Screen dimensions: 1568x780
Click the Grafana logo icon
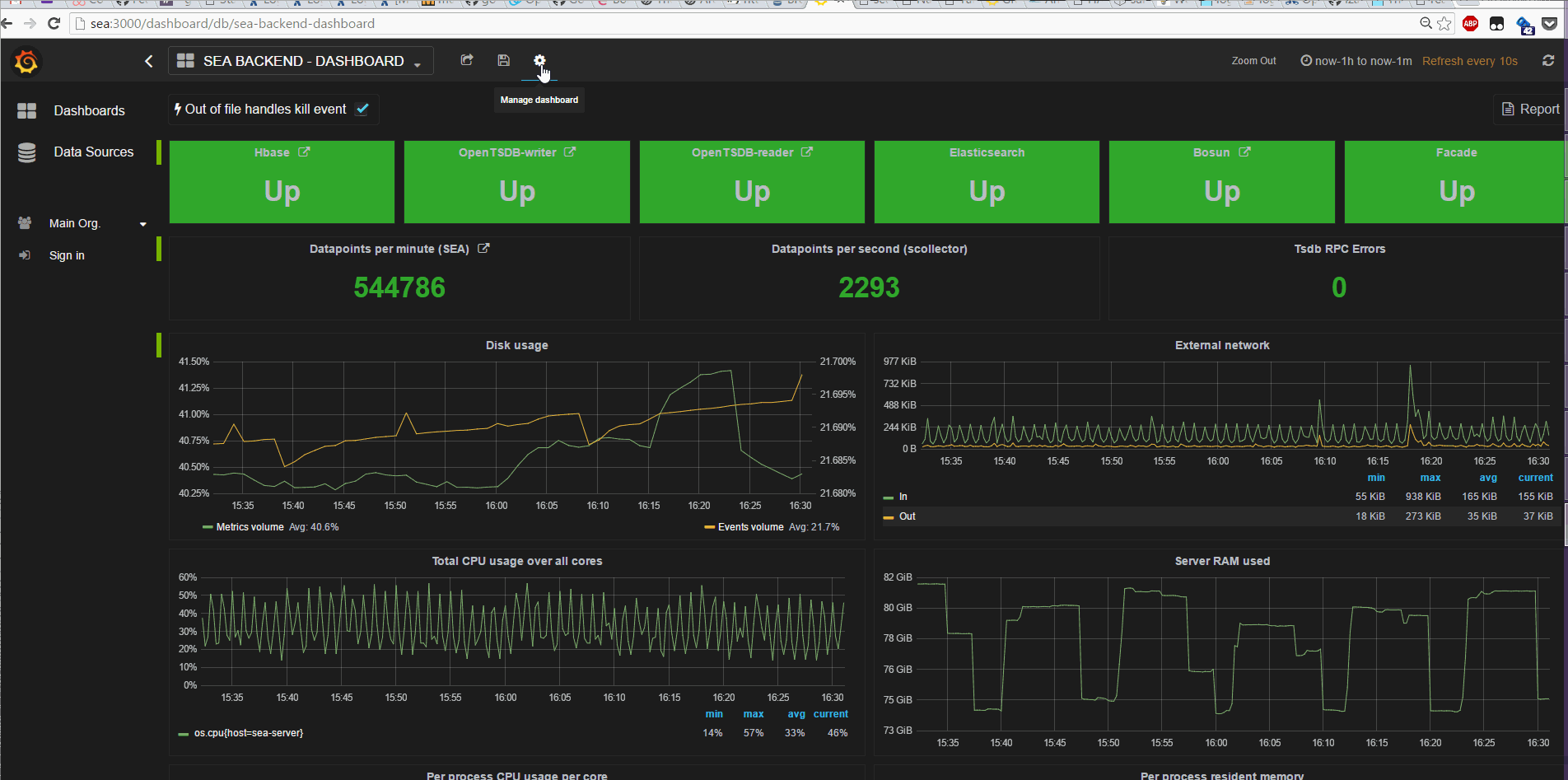click(x=26, y=61)
